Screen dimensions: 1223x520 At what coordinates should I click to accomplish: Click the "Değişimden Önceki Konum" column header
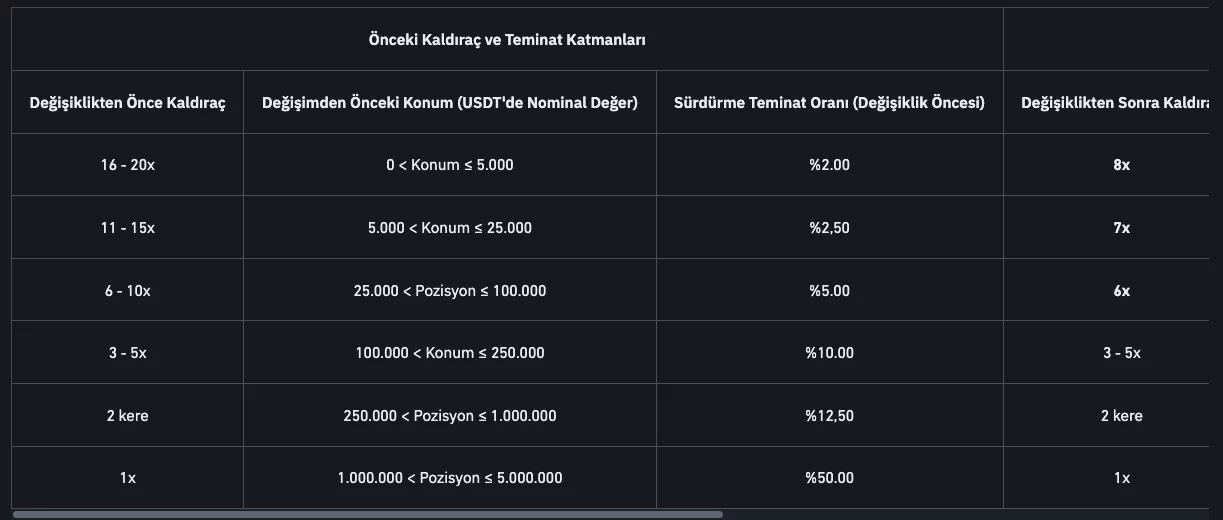tap(450, 102)
